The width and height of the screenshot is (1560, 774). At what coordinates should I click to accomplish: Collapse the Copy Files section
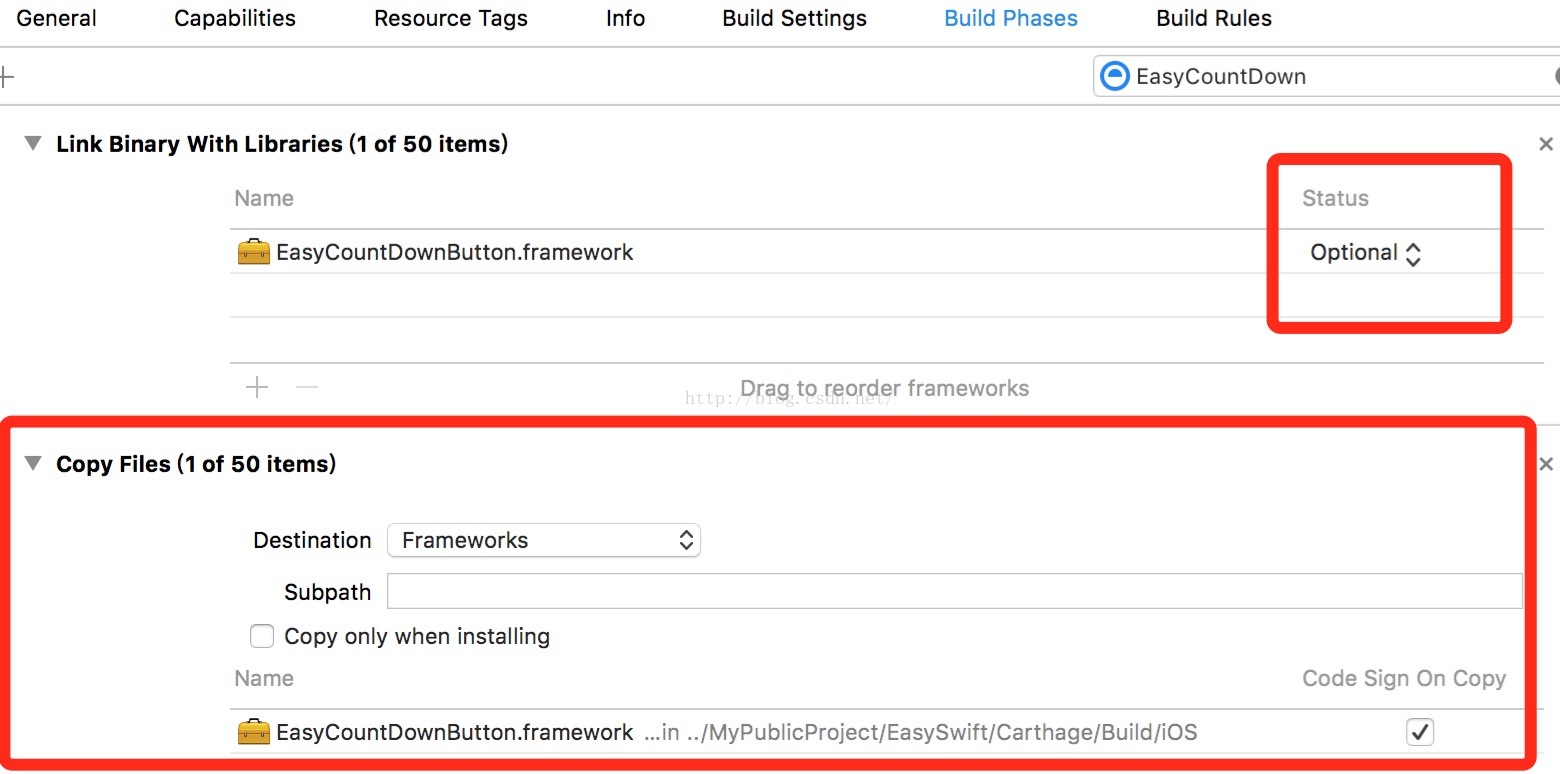(34, 464)
